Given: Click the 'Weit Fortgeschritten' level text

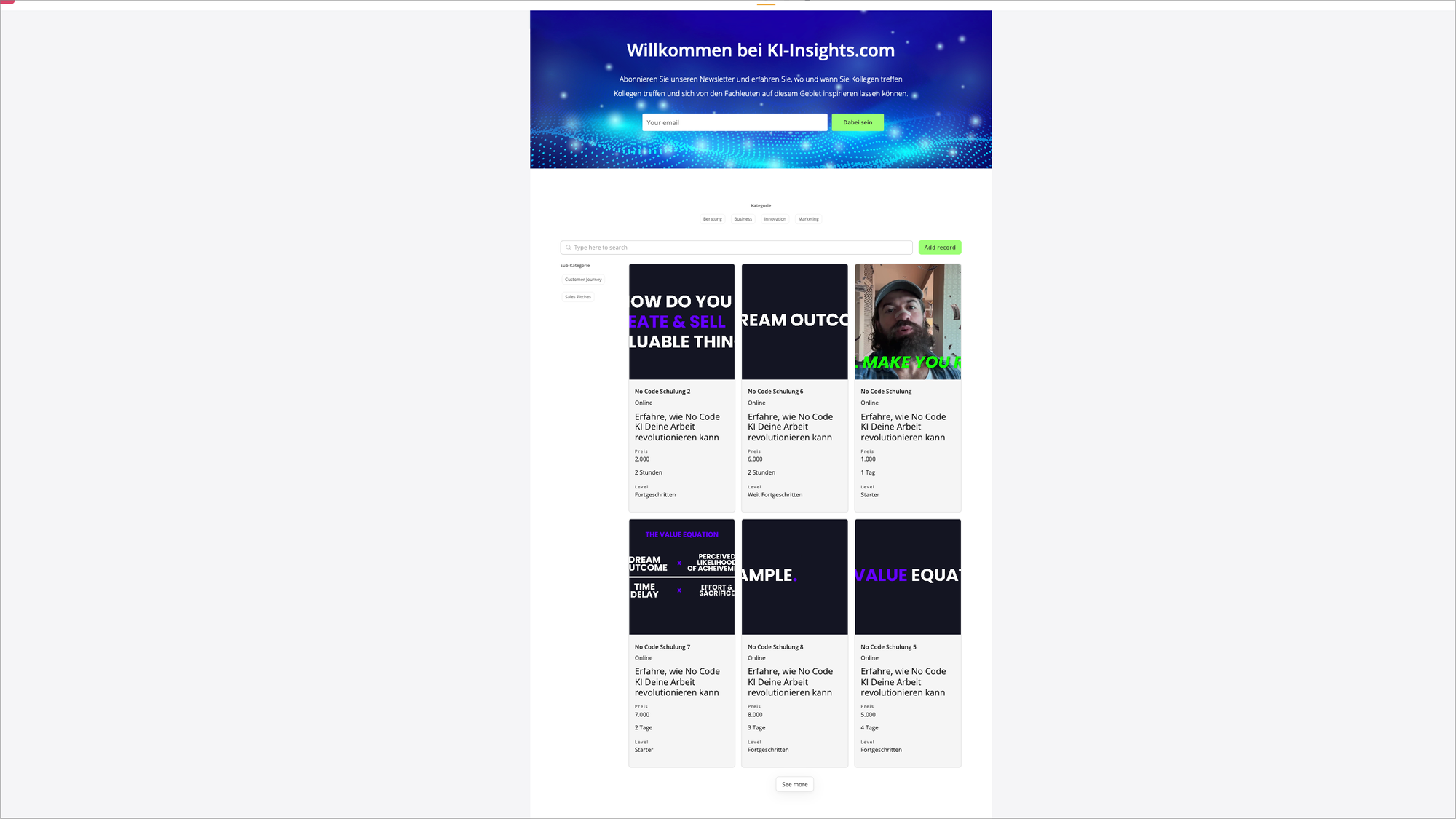Looking at the screenshot, I should click(x=775, y=495).
